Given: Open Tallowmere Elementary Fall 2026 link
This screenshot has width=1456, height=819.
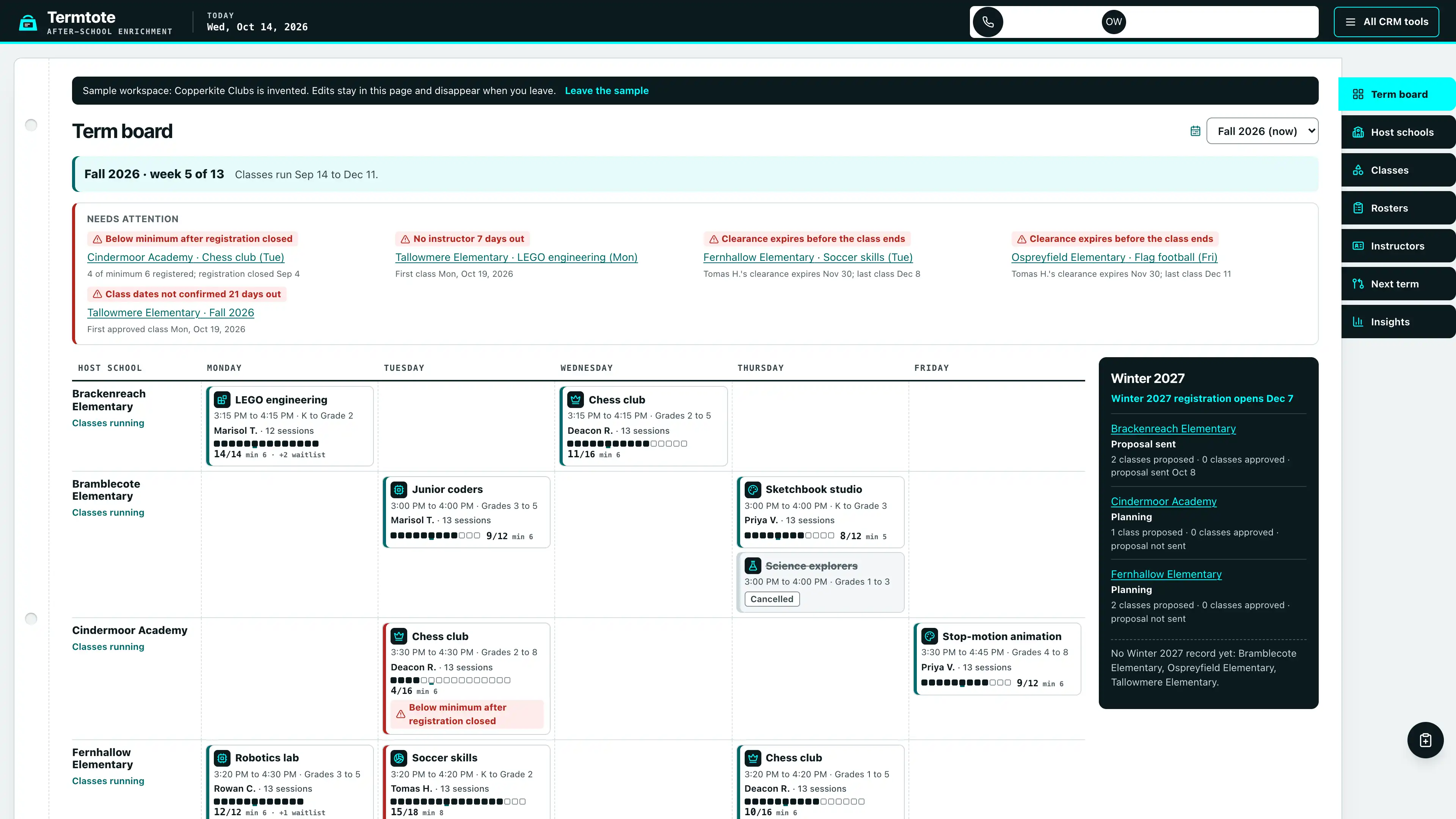Looking at the screenshot, I should pyautogui.click(x=171, y=312).
